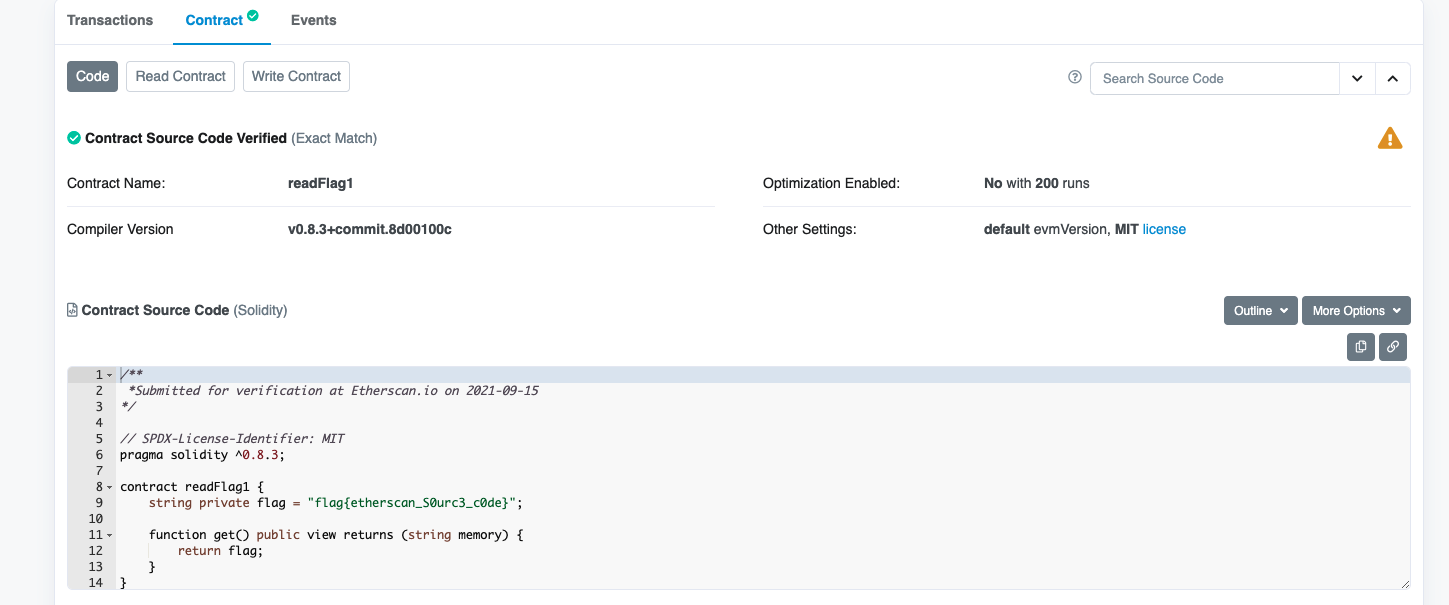This screenshot has height=605, width=1449.
Task: Click the search help question mark icon
Action: click(x=1075, y=78)
